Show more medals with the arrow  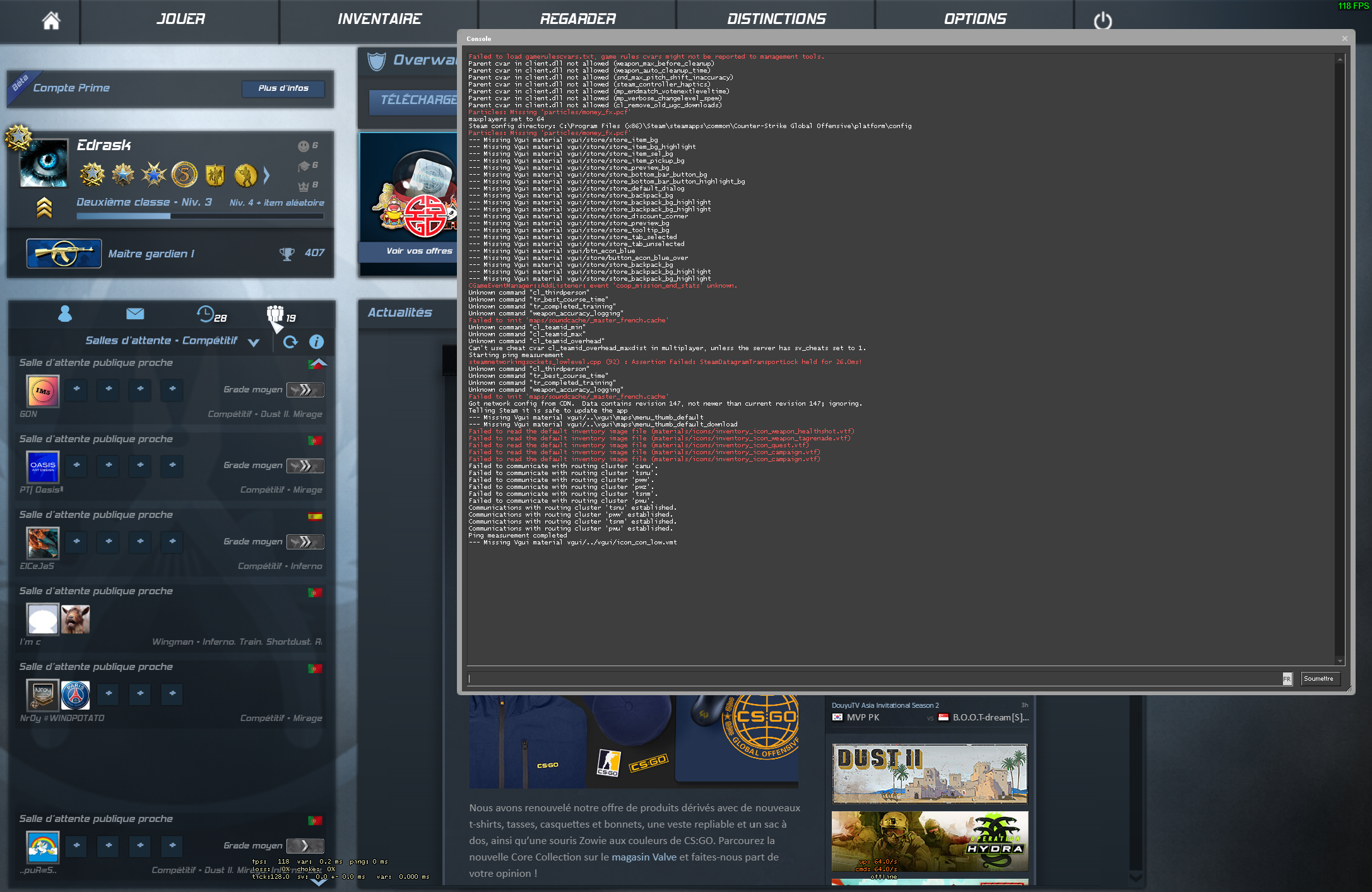tap(266, 175)
